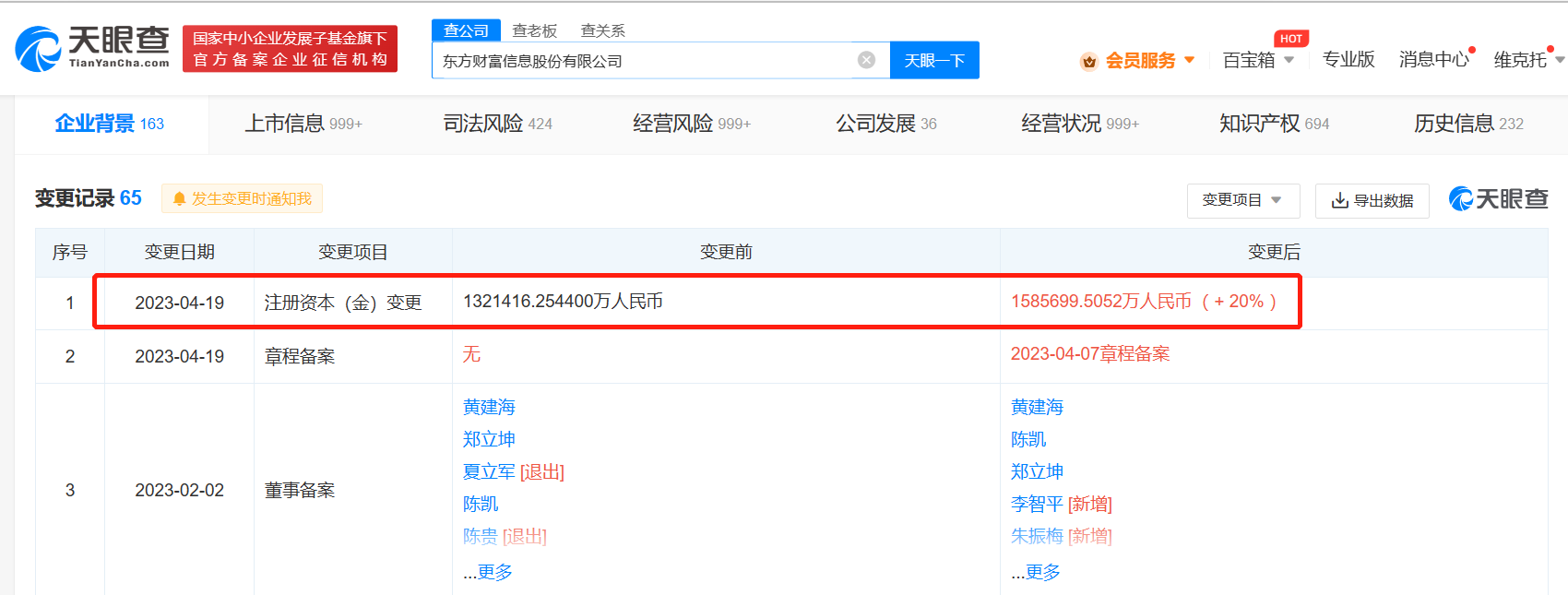The width and height of the screenshot is (1568, 595).
Task: Open the 会员服务 dropdown
Action: coord(1150,60)
